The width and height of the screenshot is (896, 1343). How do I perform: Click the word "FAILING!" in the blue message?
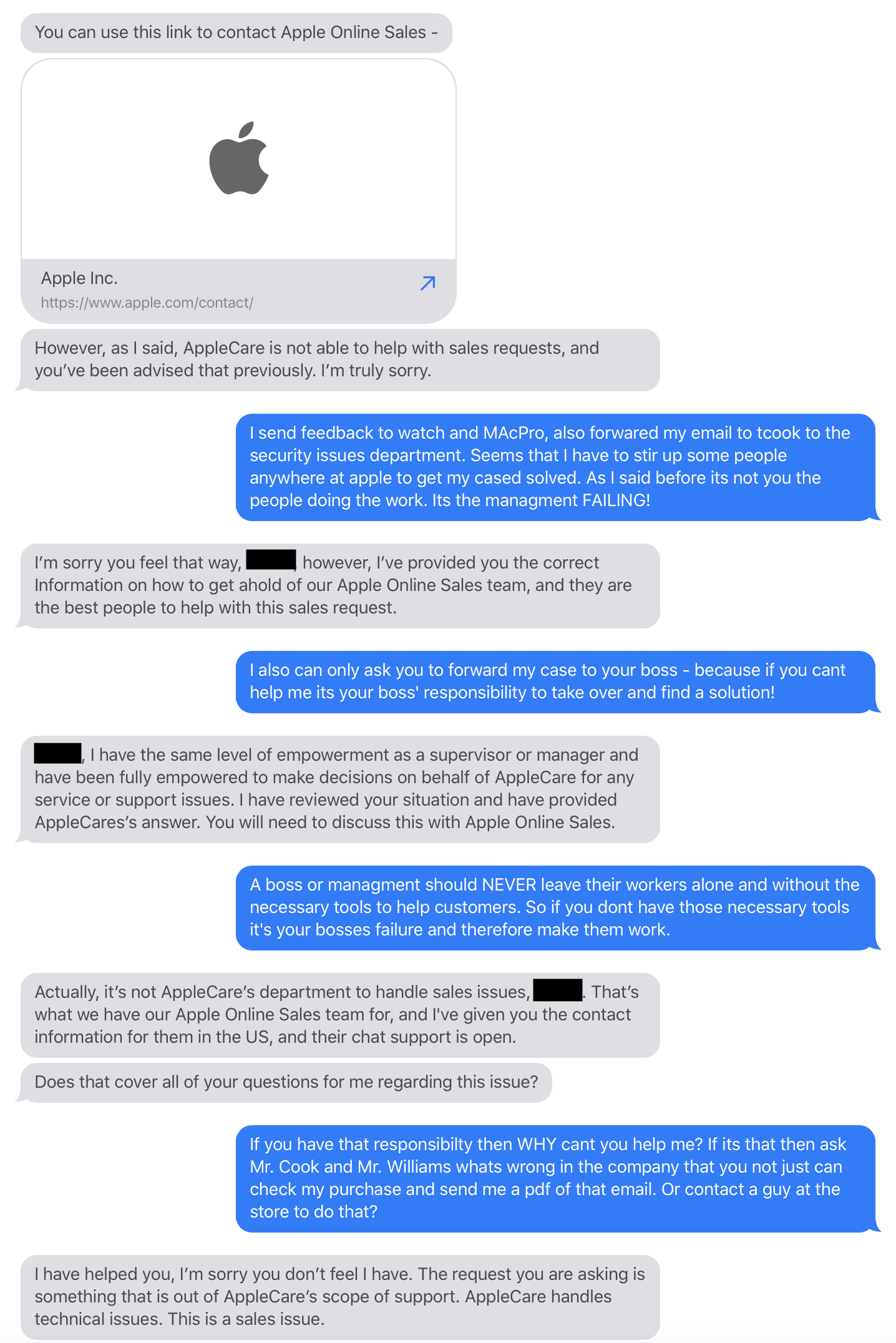[x=616, y=501]
